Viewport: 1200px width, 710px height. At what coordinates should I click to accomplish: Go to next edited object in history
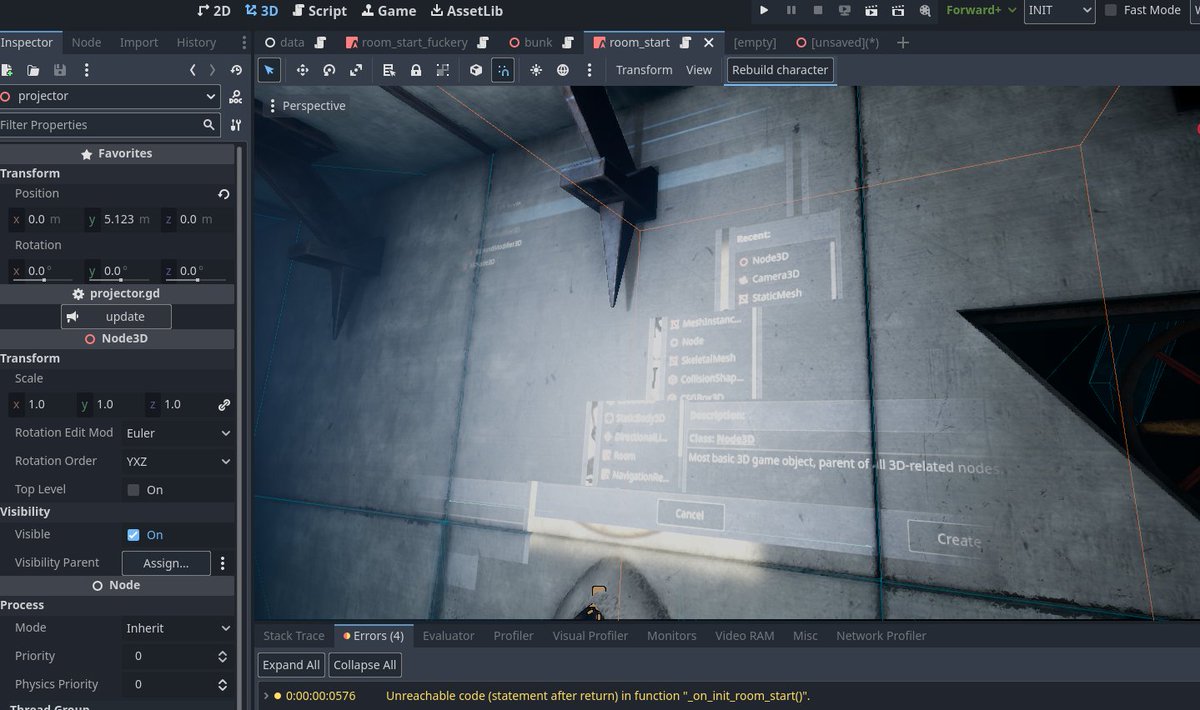point(212,70)
